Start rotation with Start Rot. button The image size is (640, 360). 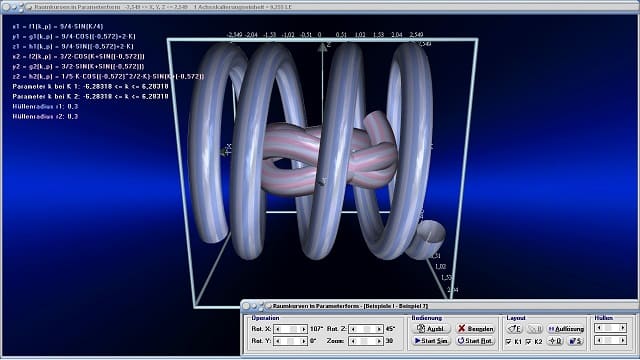(x=476, y=341)
